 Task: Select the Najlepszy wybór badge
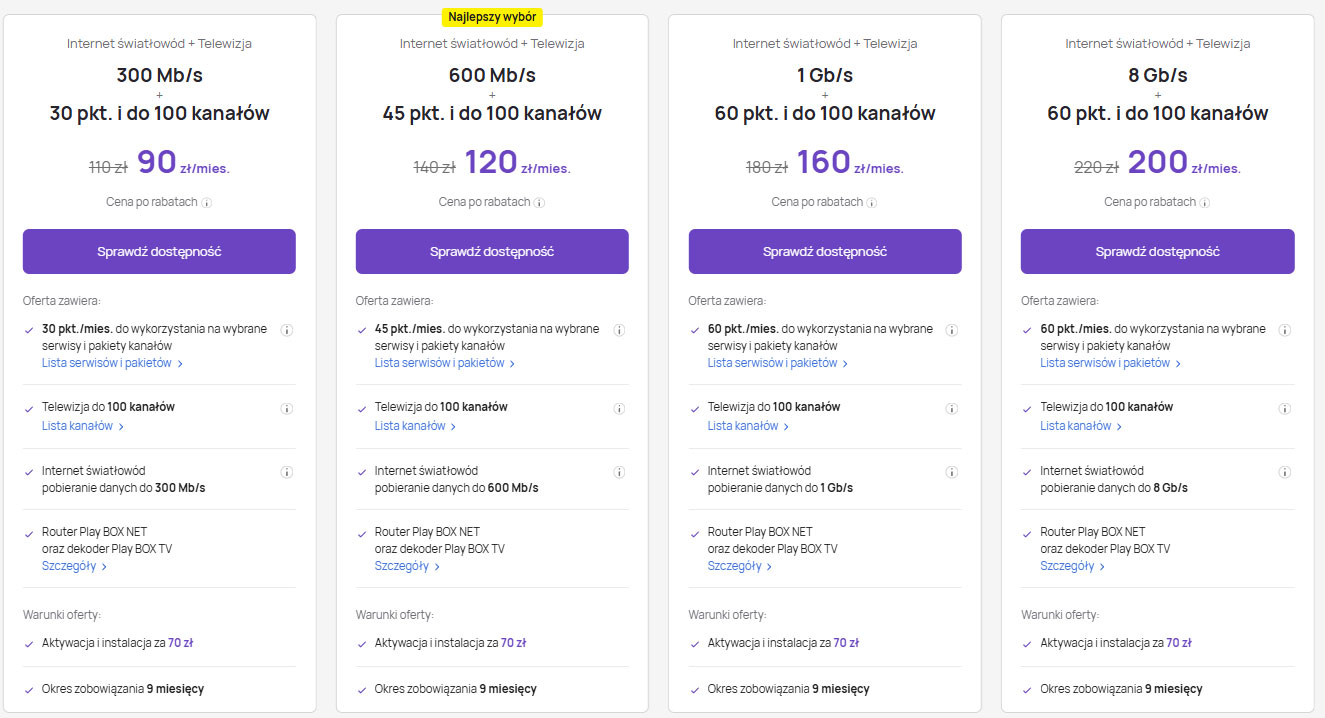click(492, 17)
